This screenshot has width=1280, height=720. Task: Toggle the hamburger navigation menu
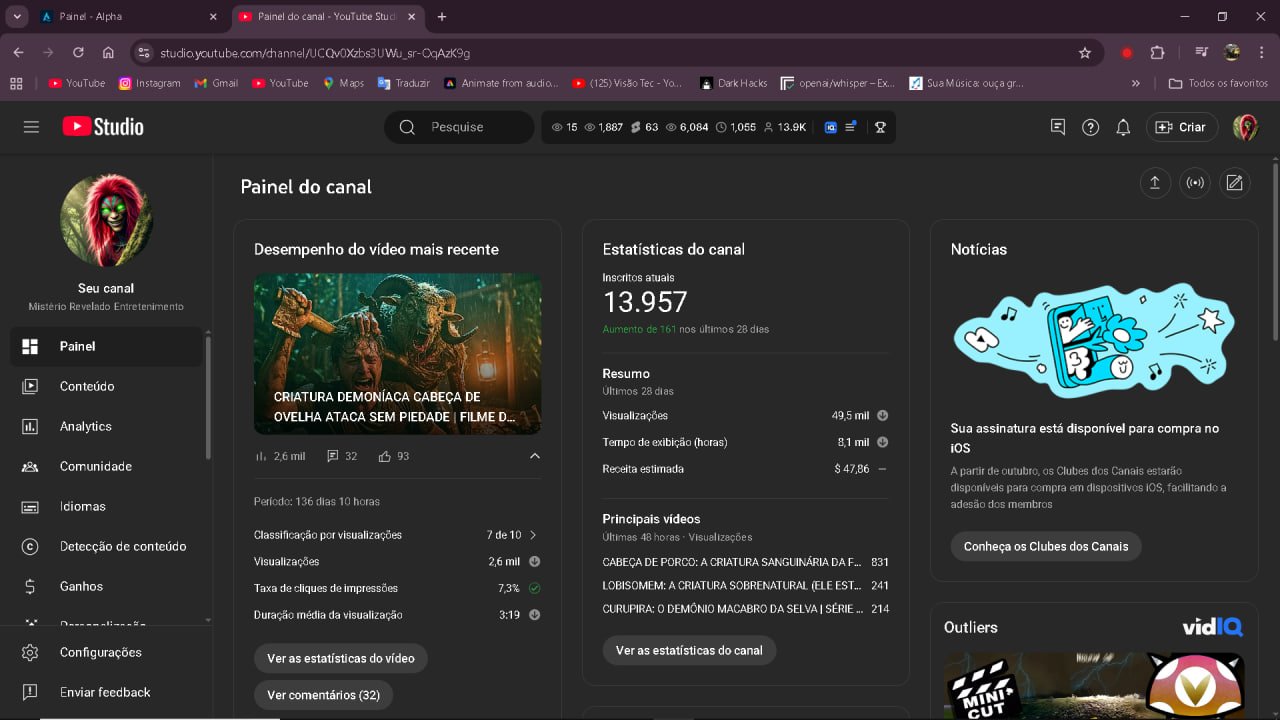click(x=31, y=127)
